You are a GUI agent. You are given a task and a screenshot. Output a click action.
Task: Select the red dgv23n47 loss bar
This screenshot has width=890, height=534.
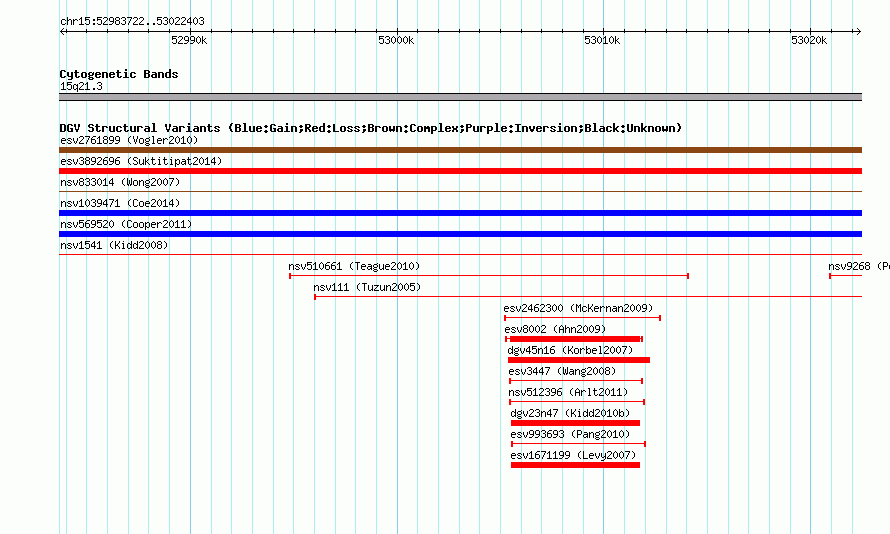click(x=576, y=423)
